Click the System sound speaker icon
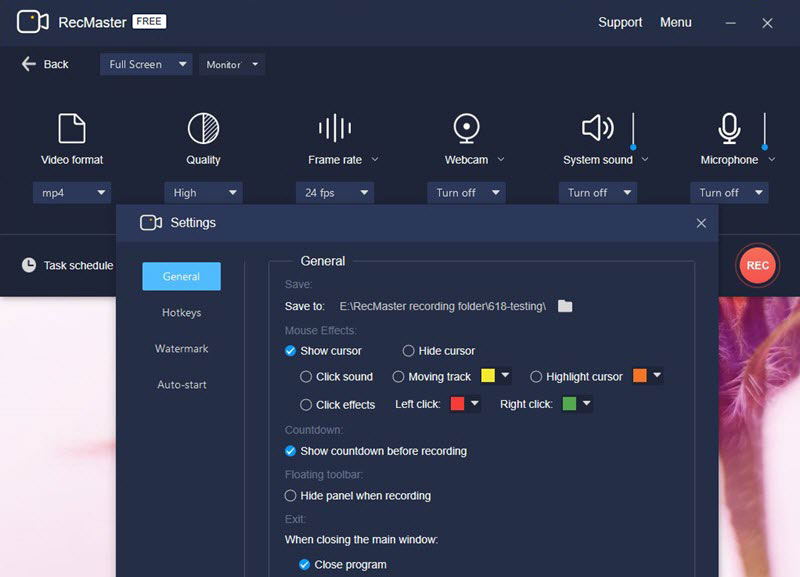Screen dimensions: 800x577 pyautogui.click(x=598, y=128)
